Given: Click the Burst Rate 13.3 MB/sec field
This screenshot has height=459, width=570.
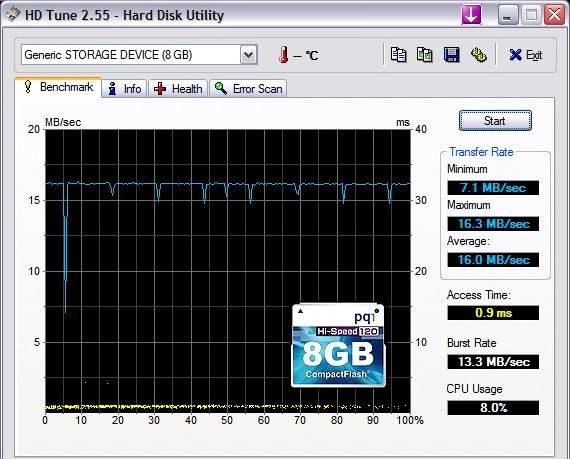Looking at the screenshot, I should pos(493,362).
